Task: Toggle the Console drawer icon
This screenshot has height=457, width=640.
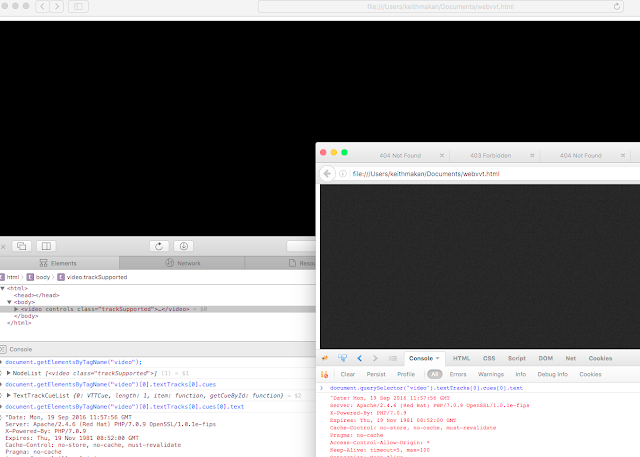Action: 3,349
